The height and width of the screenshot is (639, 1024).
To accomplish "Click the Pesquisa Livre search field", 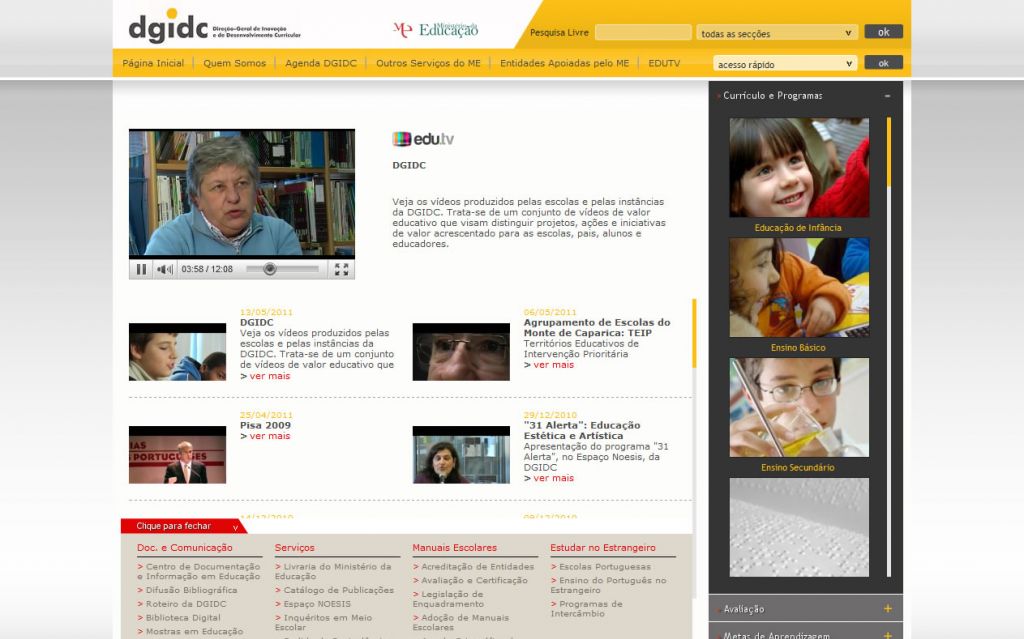I will 643,33.
